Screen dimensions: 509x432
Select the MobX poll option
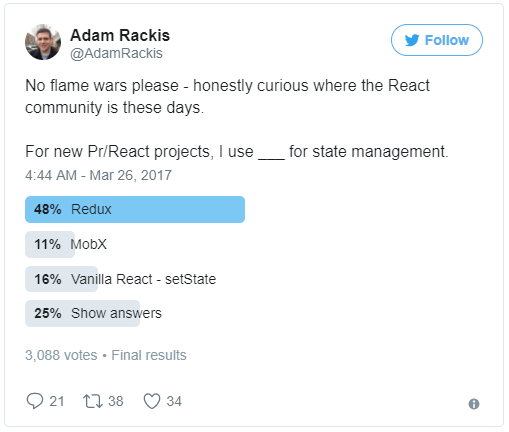tap(66, 244)
